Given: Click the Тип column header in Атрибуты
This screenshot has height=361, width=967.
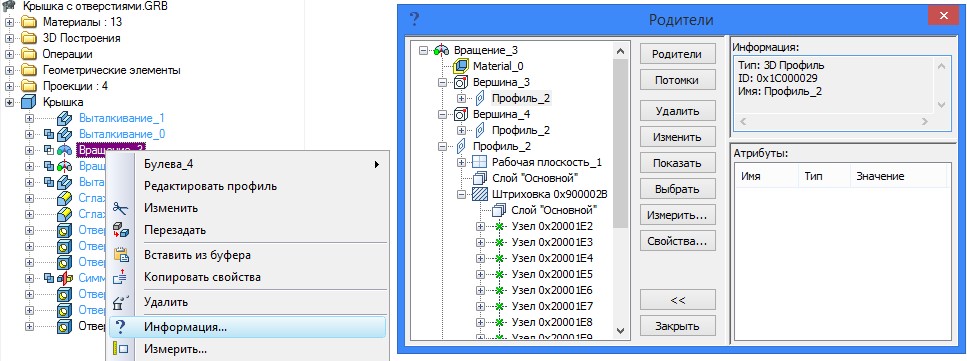Looking at the screenshot, I should [x=824, y=176].
